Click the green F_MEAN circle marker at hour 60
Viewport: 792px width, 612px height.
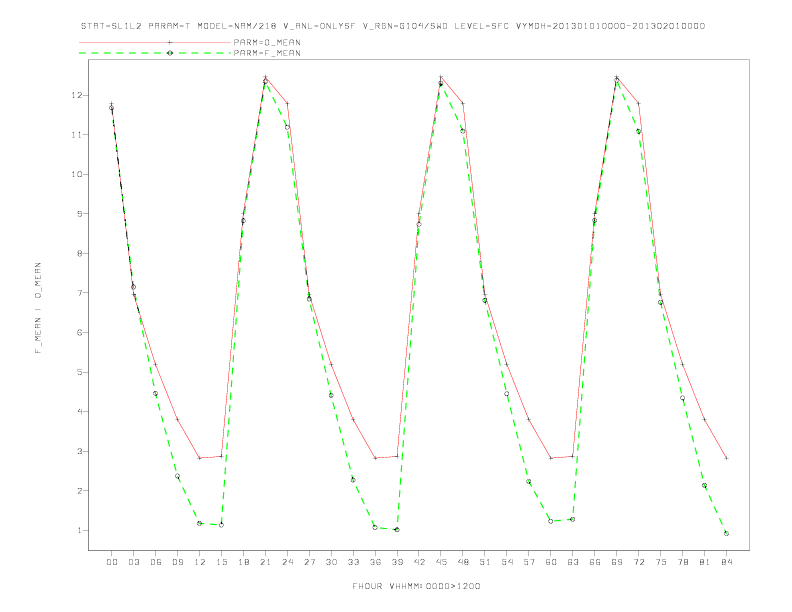pyautogui.click(x=551, y=521)
